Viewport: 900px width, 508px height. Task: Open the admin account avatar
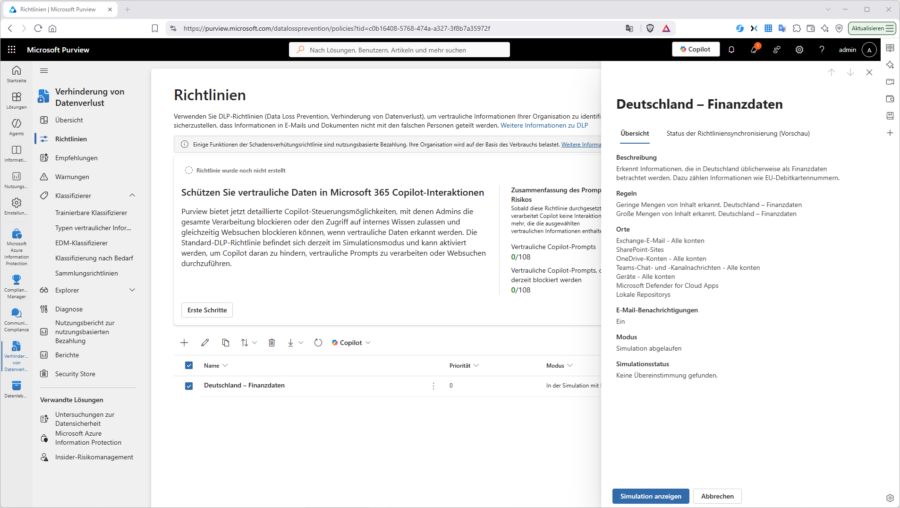tap(869, 50)
